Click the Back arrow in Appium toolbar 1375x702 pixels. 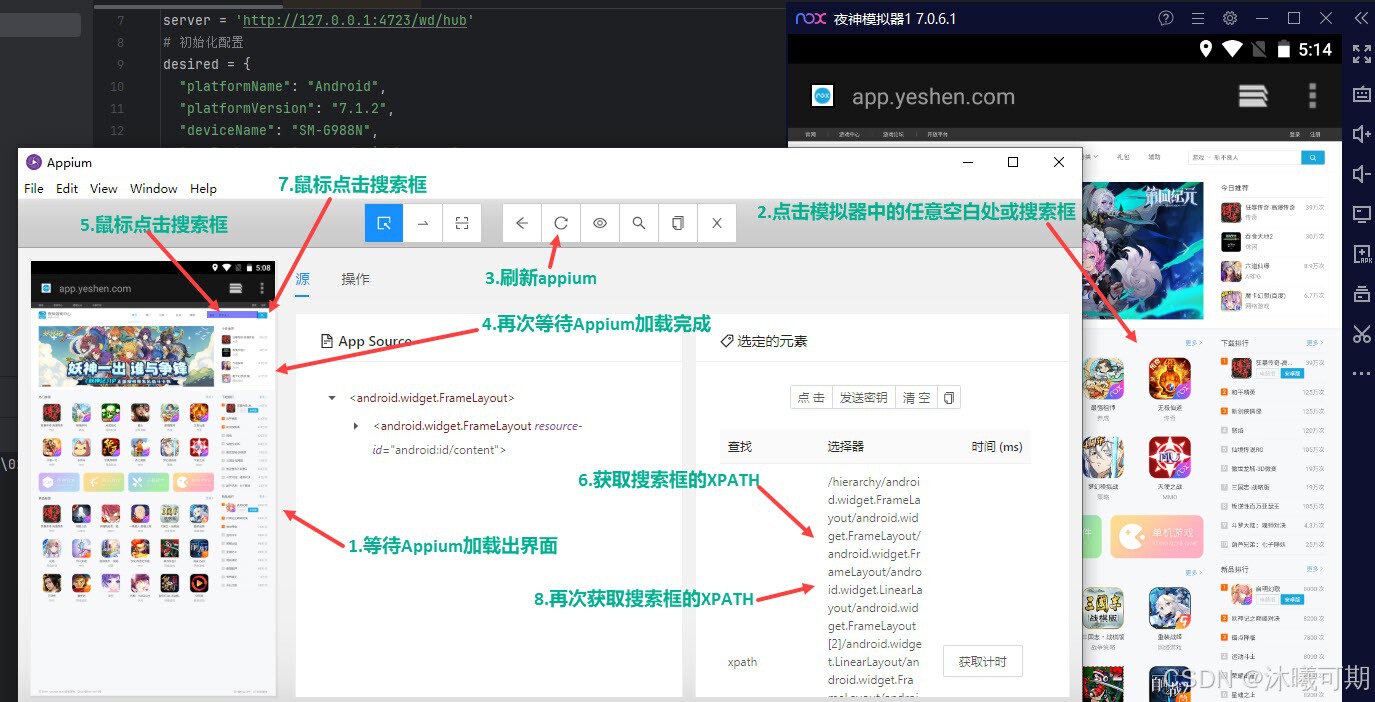[x=522, y=223]
